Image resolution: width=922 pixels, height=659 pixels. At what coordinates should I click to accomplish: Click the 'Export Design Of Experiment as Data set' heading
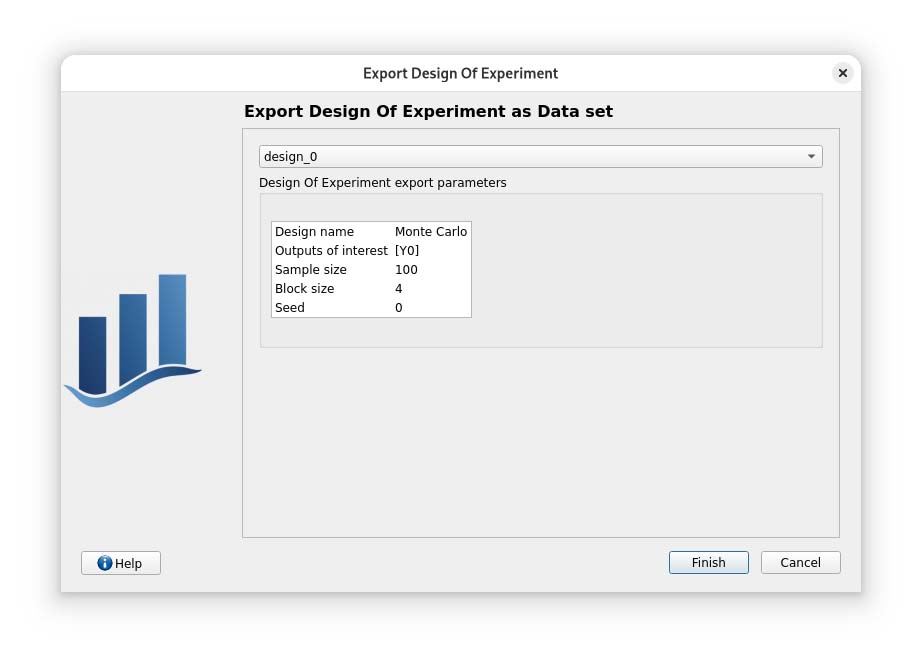click(x=428, y=112)
